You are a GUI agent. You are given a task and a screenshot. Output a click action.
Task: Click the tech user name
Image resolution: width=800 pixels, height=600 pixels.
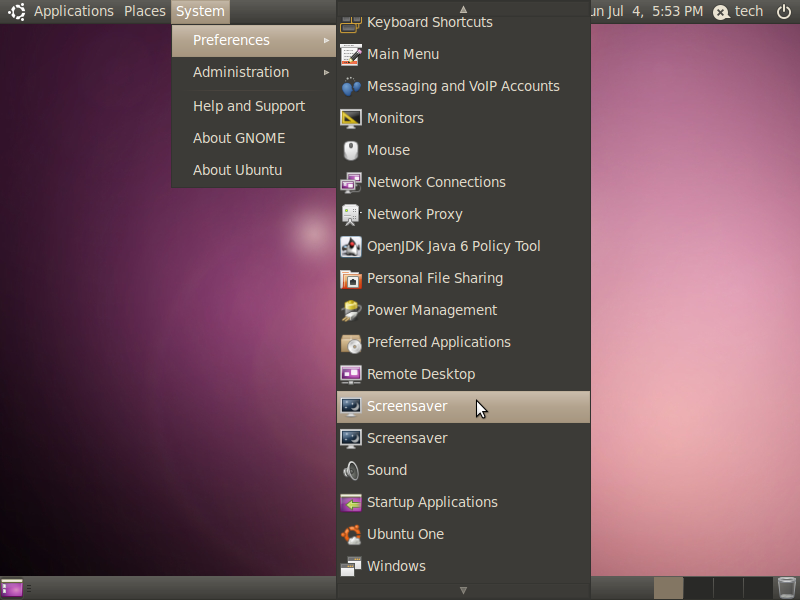749,11
